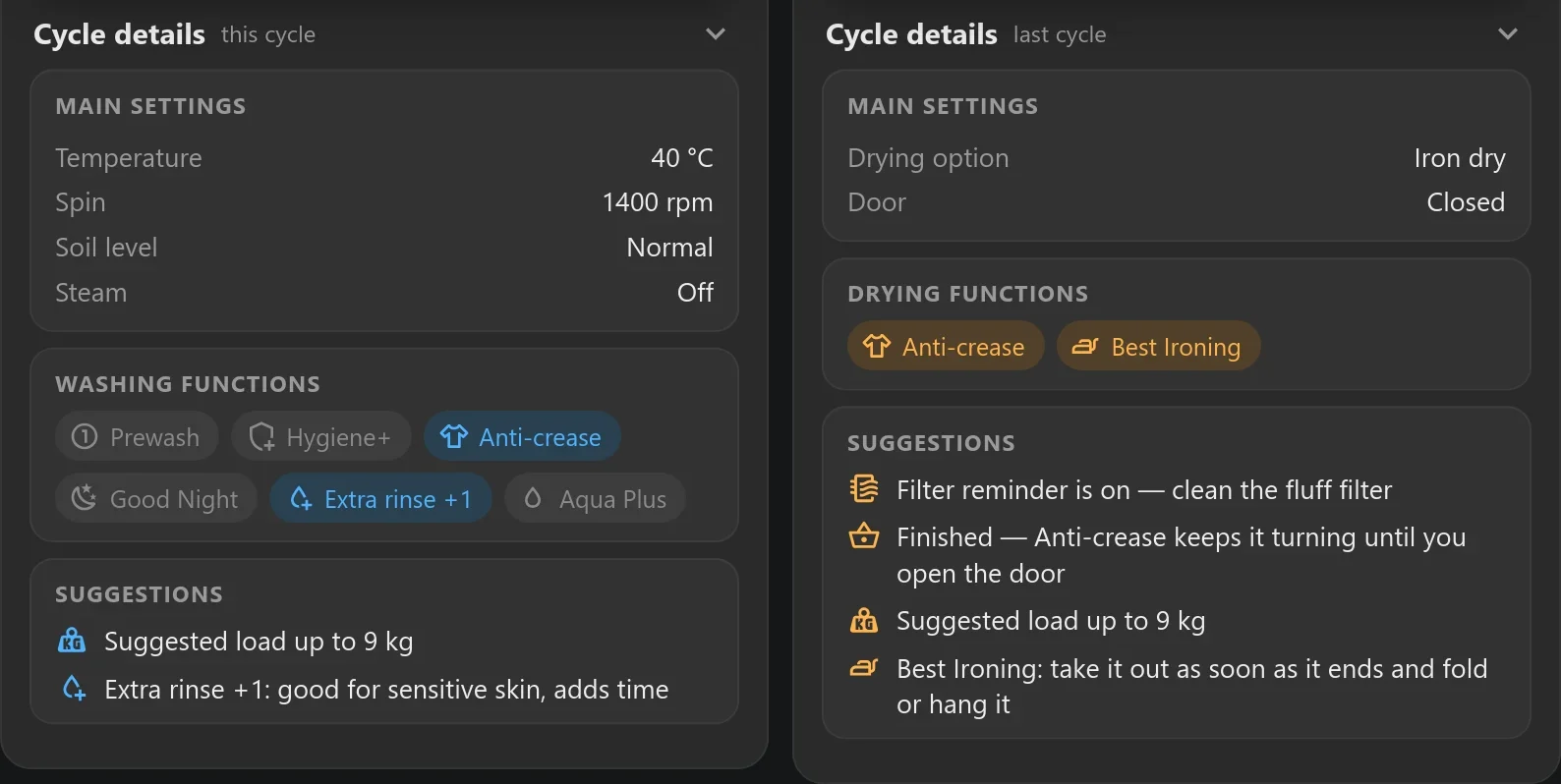
Task: Click the fluff filter reminder icon
Action: (864, 488)
